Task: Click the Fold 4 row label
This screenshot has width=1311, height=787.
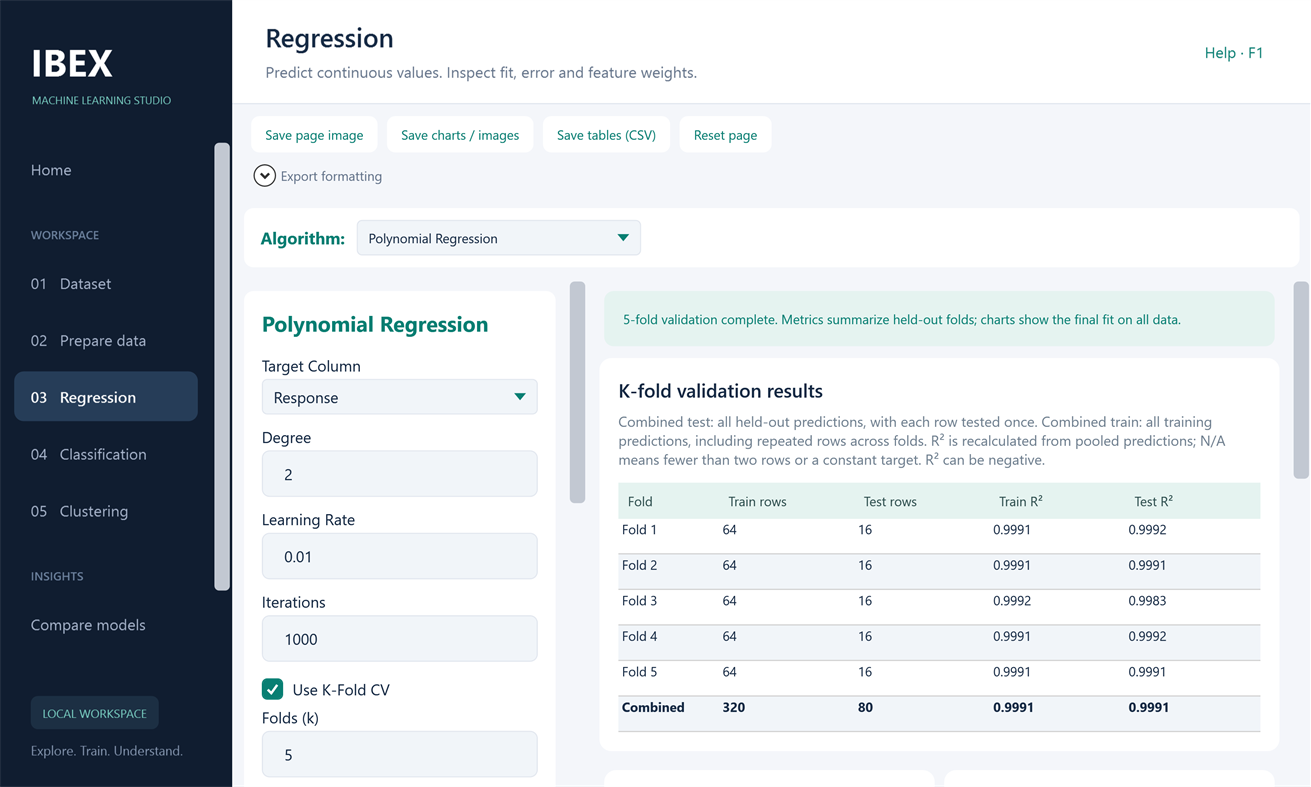Action: [x=640, y=636]
